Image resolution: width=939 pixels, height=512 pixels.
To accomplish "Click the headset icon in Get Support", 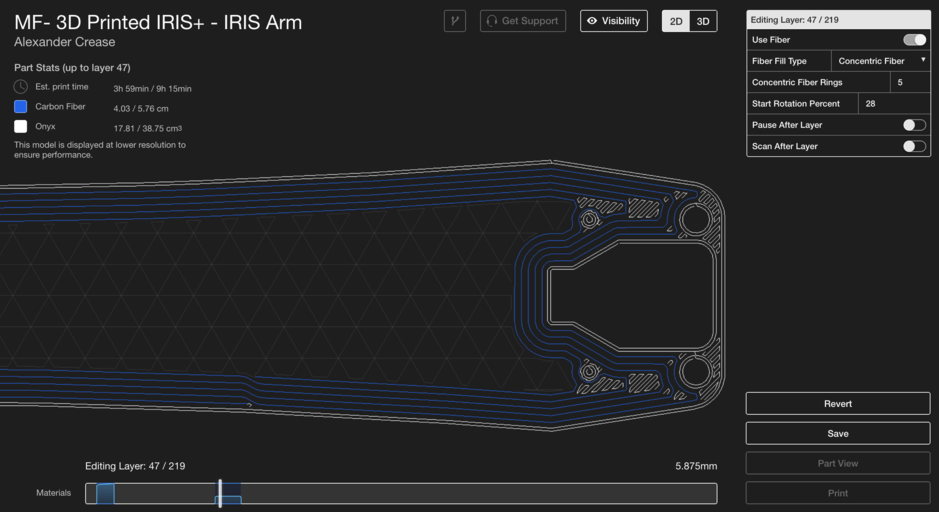I will (x=492, y=21).
